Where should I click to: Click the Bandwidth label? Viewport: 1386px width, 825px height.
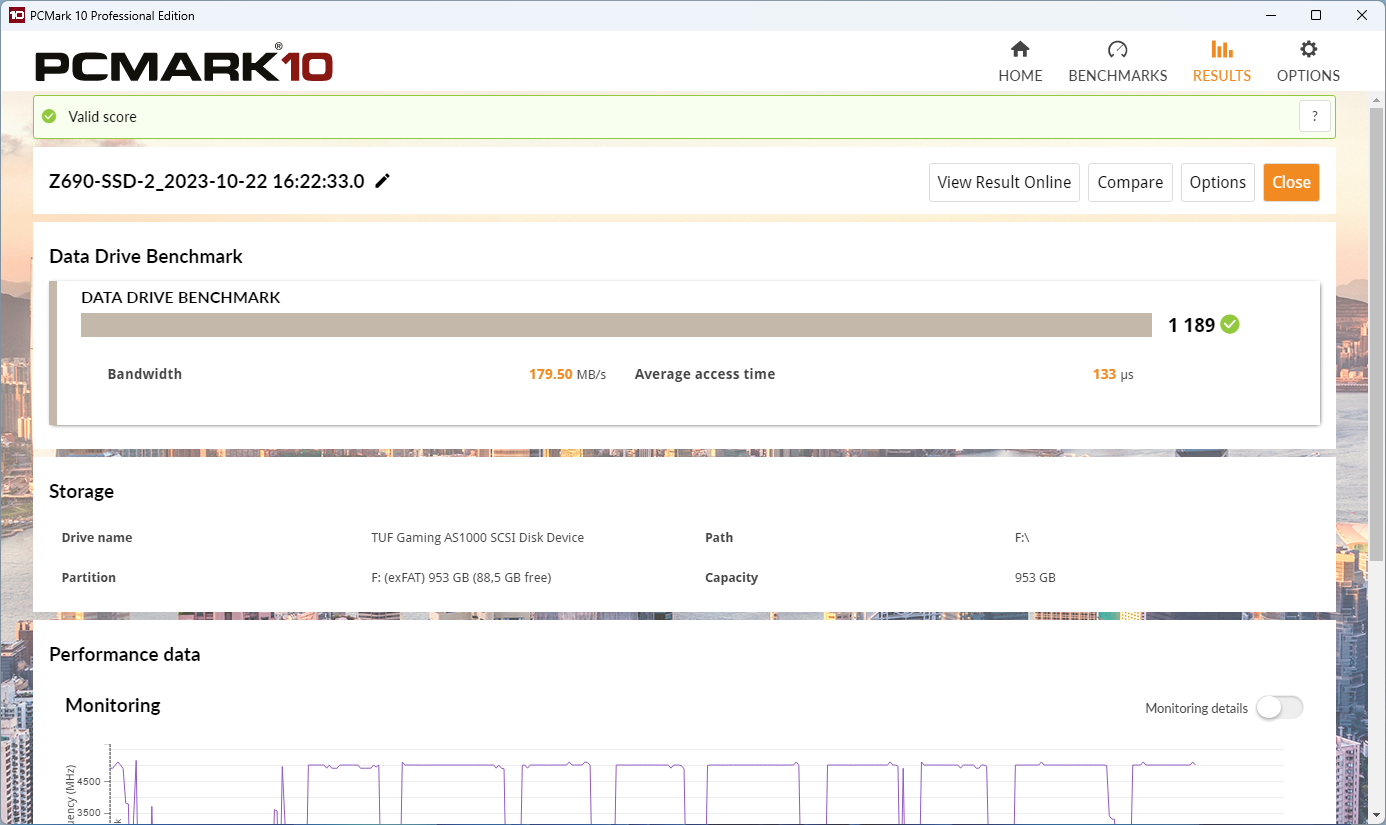click(x=144, y=374)
